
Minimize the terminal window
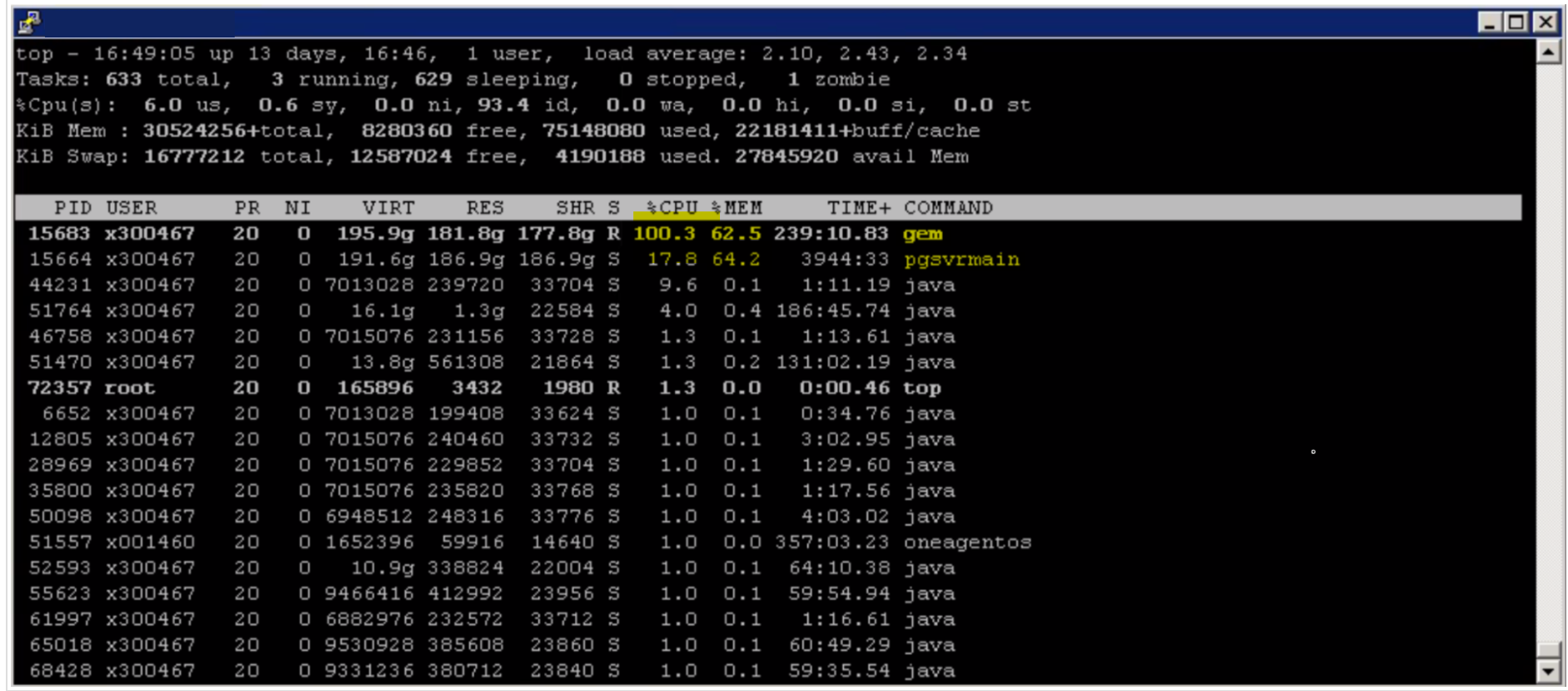tap(1489, 22)
